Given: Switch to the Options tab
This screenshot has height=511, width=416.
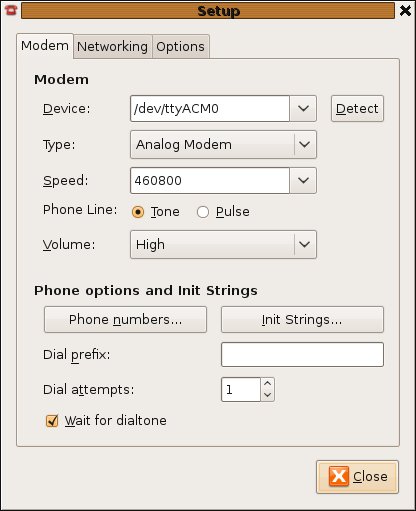Looking at the screenshot, I should pos(180,46).
